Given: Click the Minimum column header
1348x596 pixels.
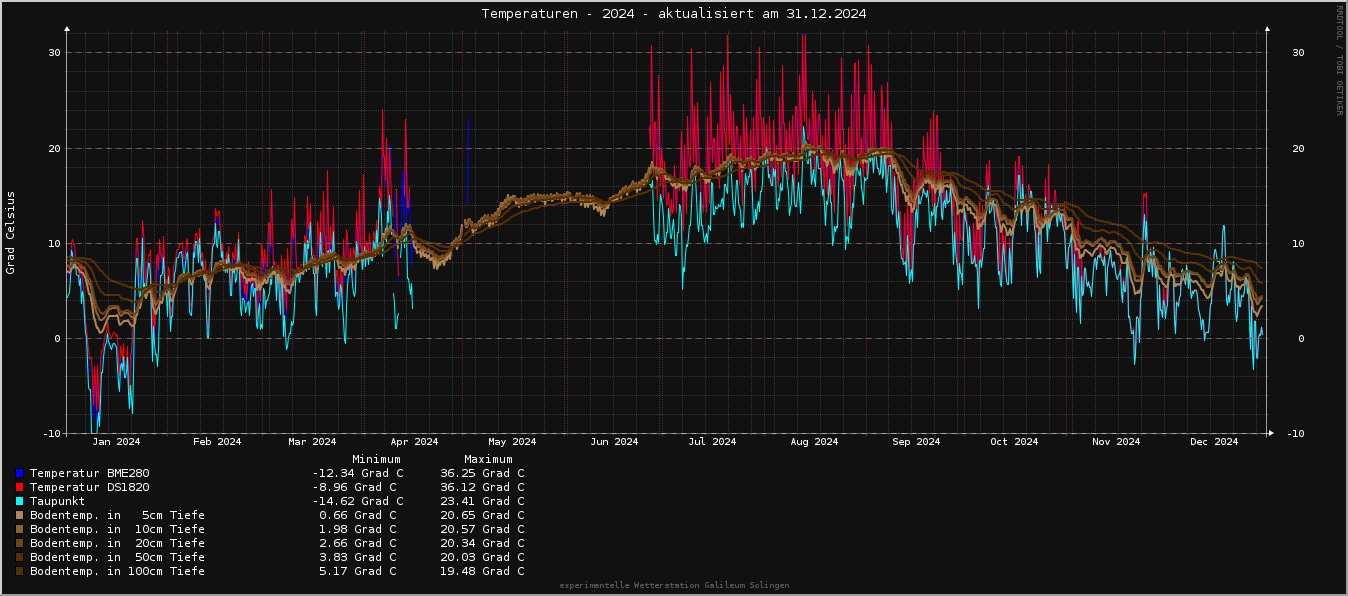Looking at the screenshot, I should 376,459.
